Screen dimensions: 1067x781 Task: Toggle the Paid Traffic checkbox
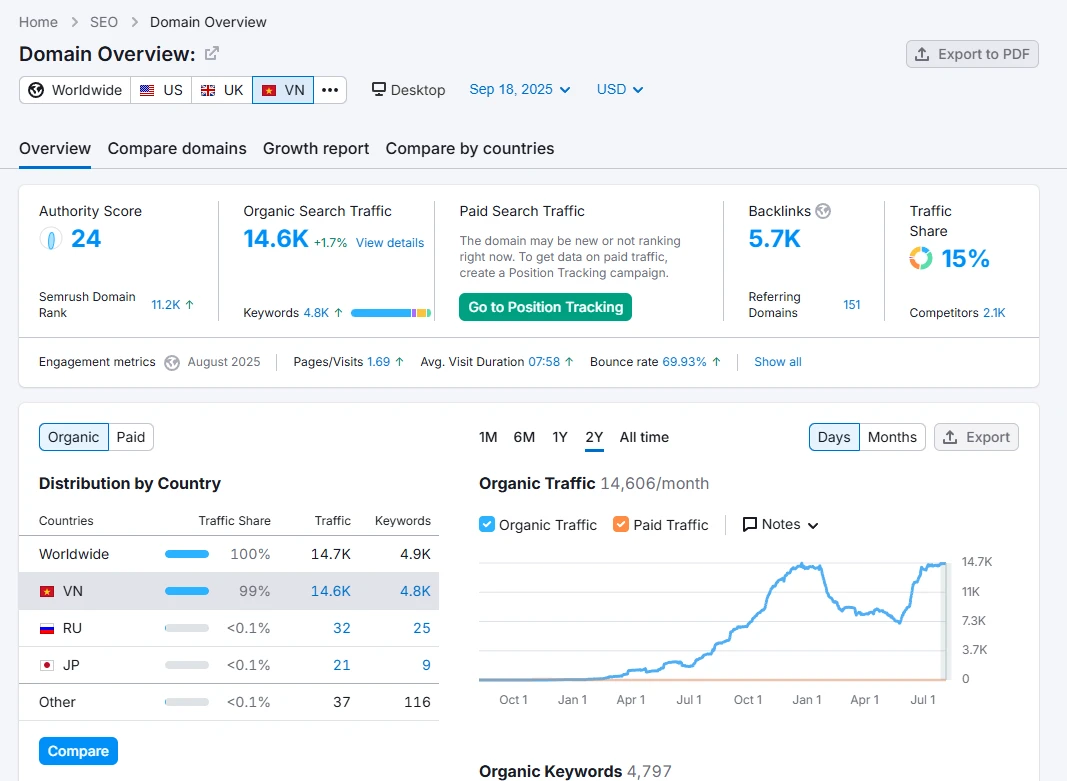621,524
